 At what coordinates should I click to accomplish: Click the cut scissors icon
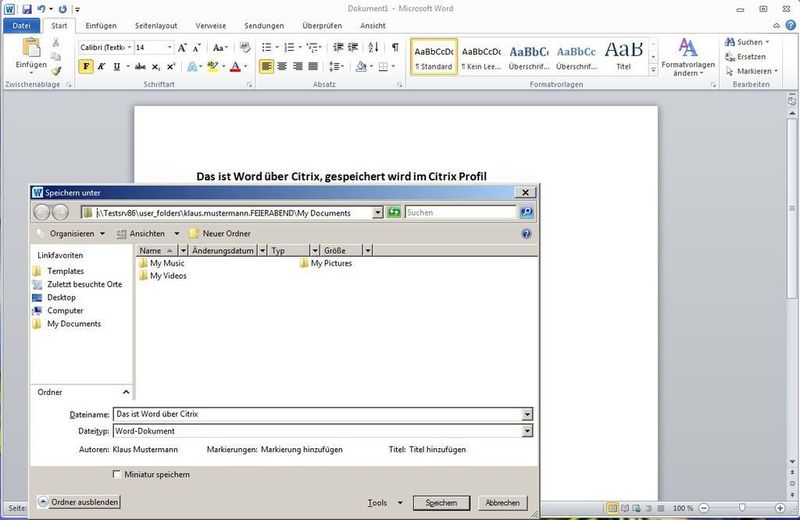[x=56, y=42]
